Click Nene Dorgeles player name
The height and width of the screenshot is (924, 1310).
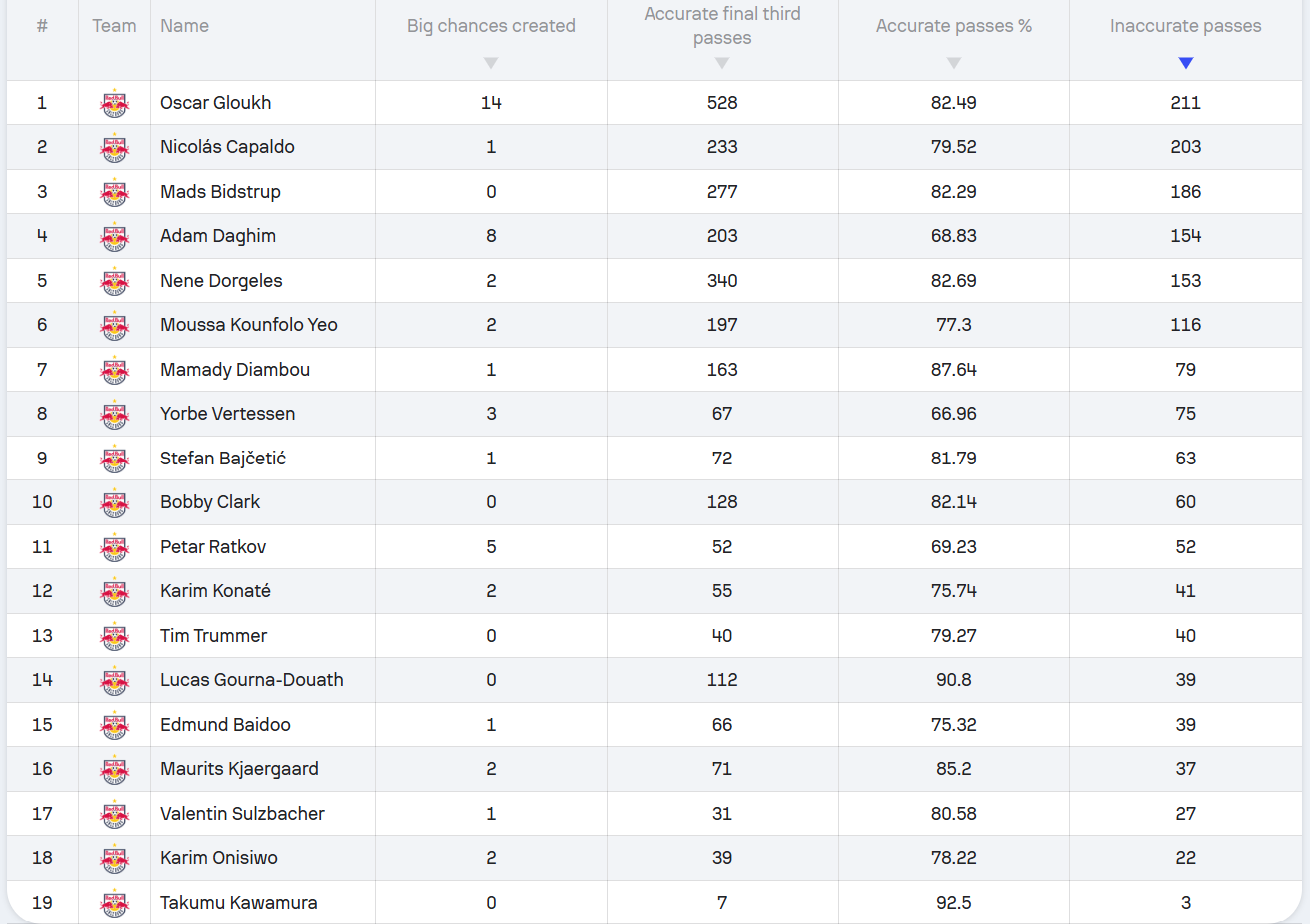(221, 281)
